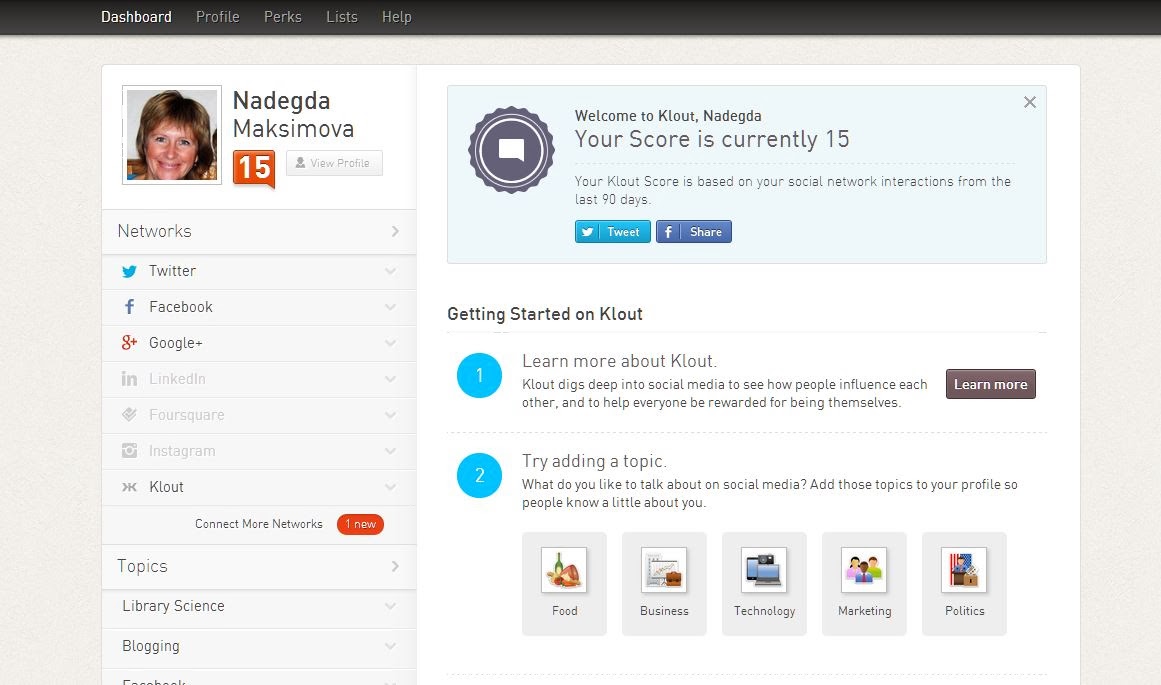Click the Welcome to Klout, Nadegda text
Screen dimensions: 1161x685
[x=668, y=116]
